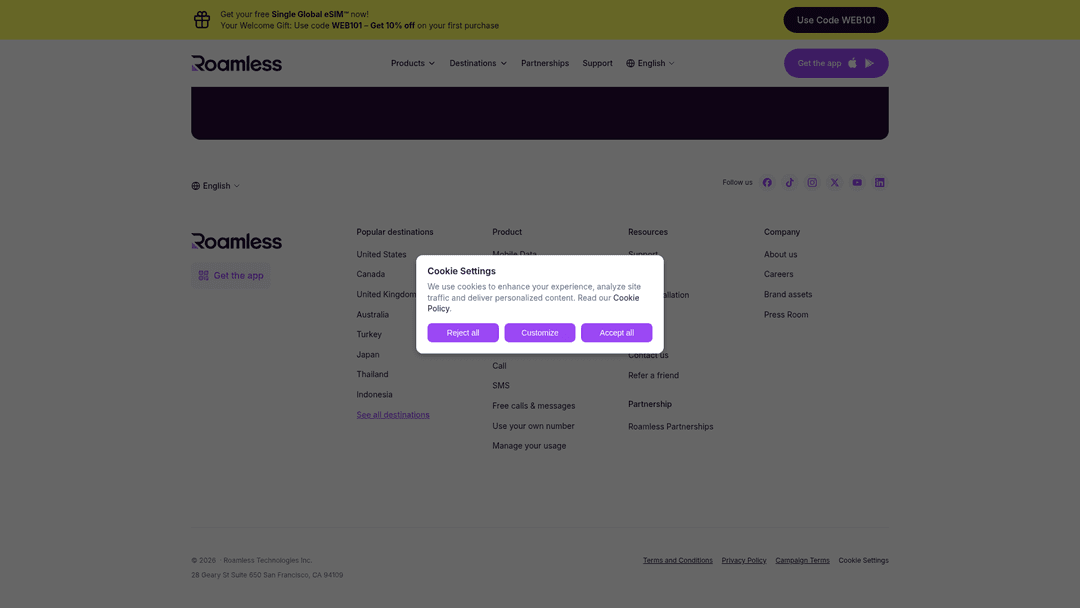1080x608 pixels.
Task: Click the gift icon in the promo banner
Action: click(201, 19)
